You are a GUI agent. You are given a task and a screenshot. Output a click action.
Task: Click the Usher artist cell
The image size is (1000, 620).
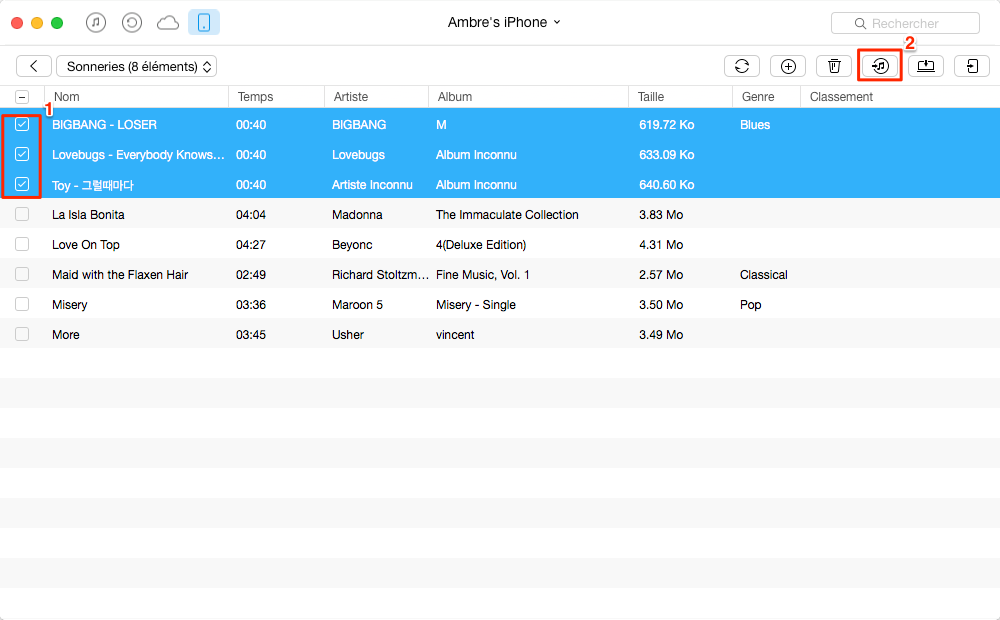[x=348, y=335]
